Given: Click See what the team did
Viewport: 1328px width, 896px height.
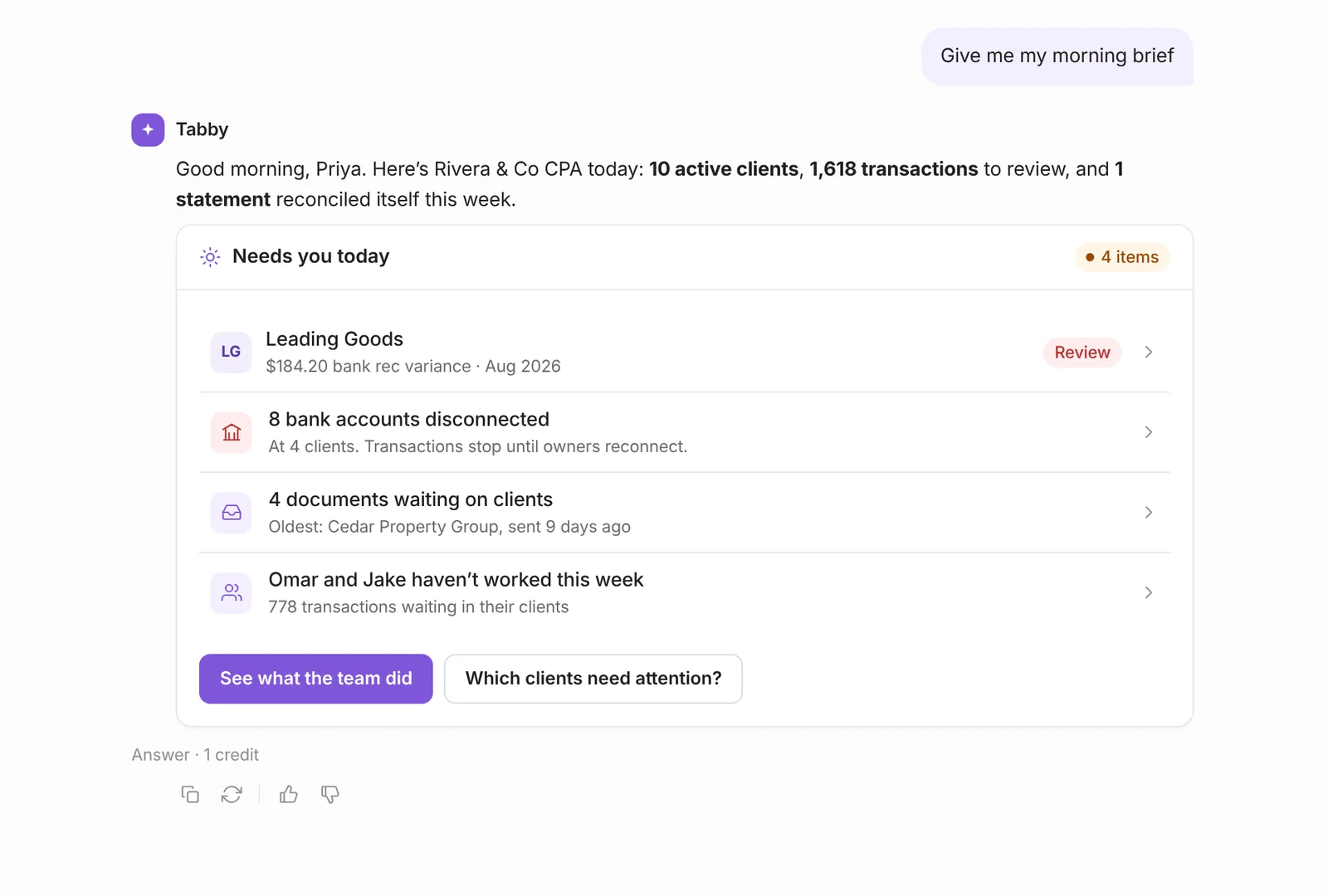Looking at the screenshot, I should (x=316, y=679).
